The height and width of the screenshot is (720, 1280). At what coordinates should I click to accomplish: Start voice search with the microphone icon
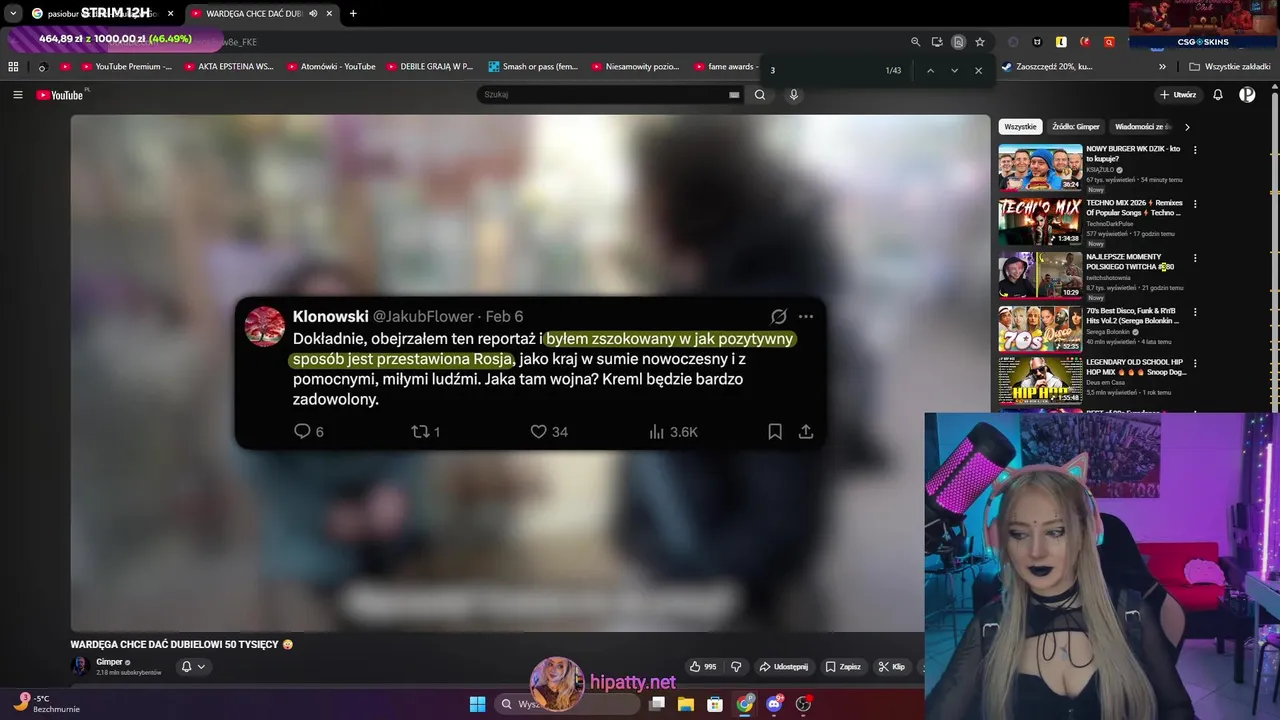tap(794, 95)
